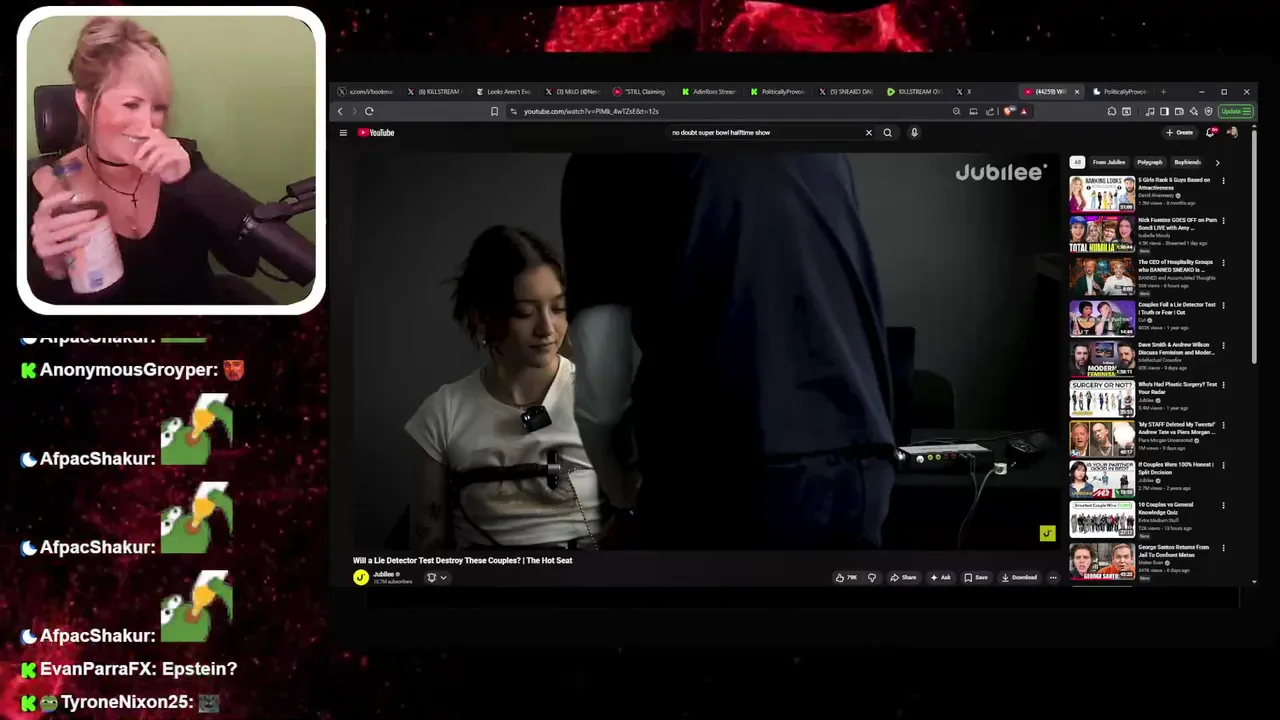
Task: Activate voice search microphone
Action: pyautogui.click(x=914, y=132)
